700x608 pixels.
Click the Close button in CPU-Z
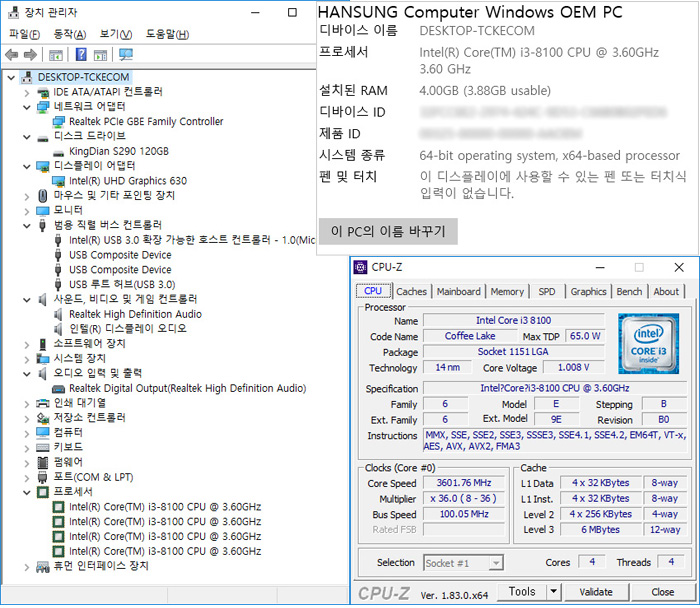tap(662, 592)
